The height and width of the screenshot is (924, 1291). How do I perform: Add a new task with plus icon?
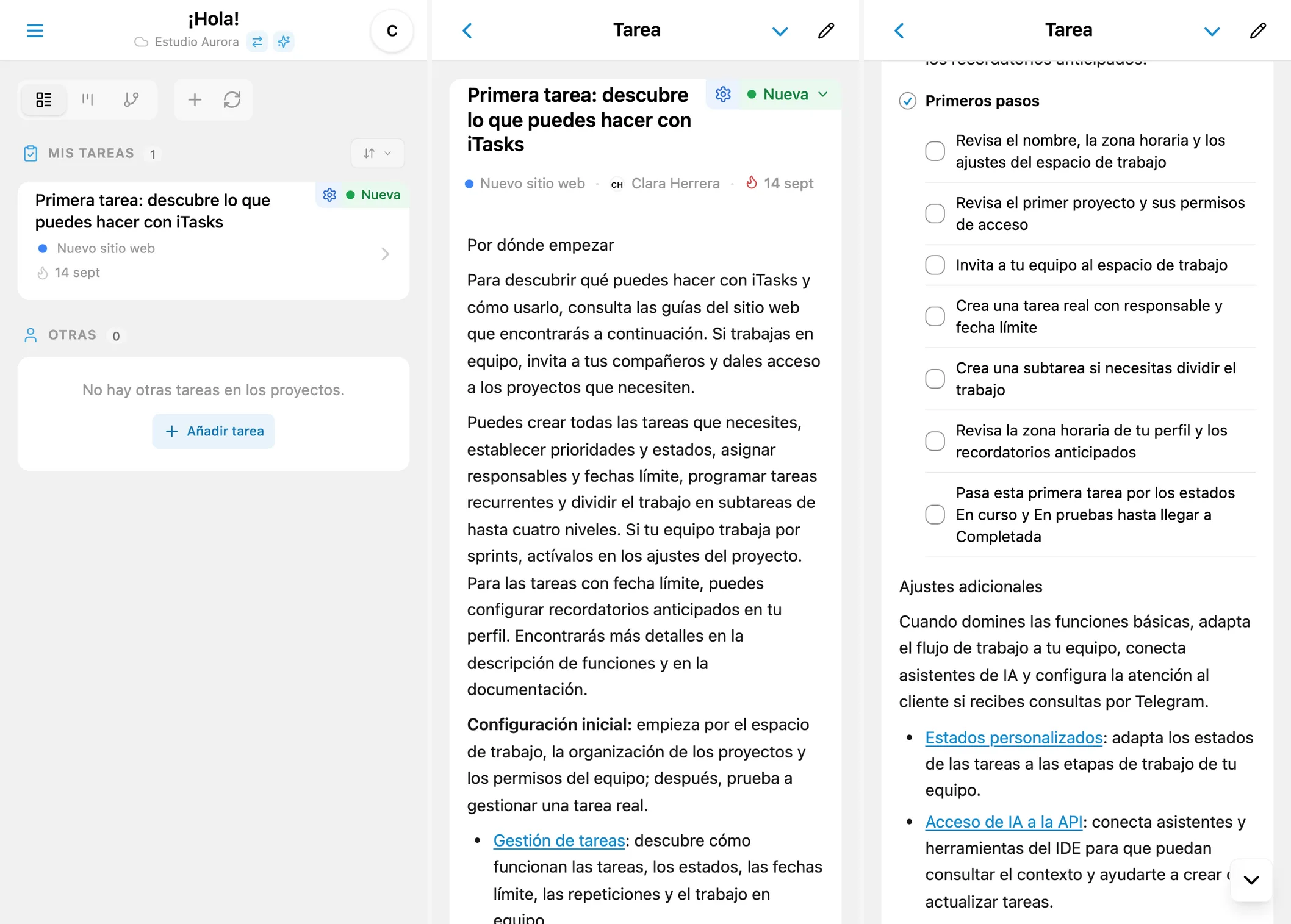tap(195, 99)
